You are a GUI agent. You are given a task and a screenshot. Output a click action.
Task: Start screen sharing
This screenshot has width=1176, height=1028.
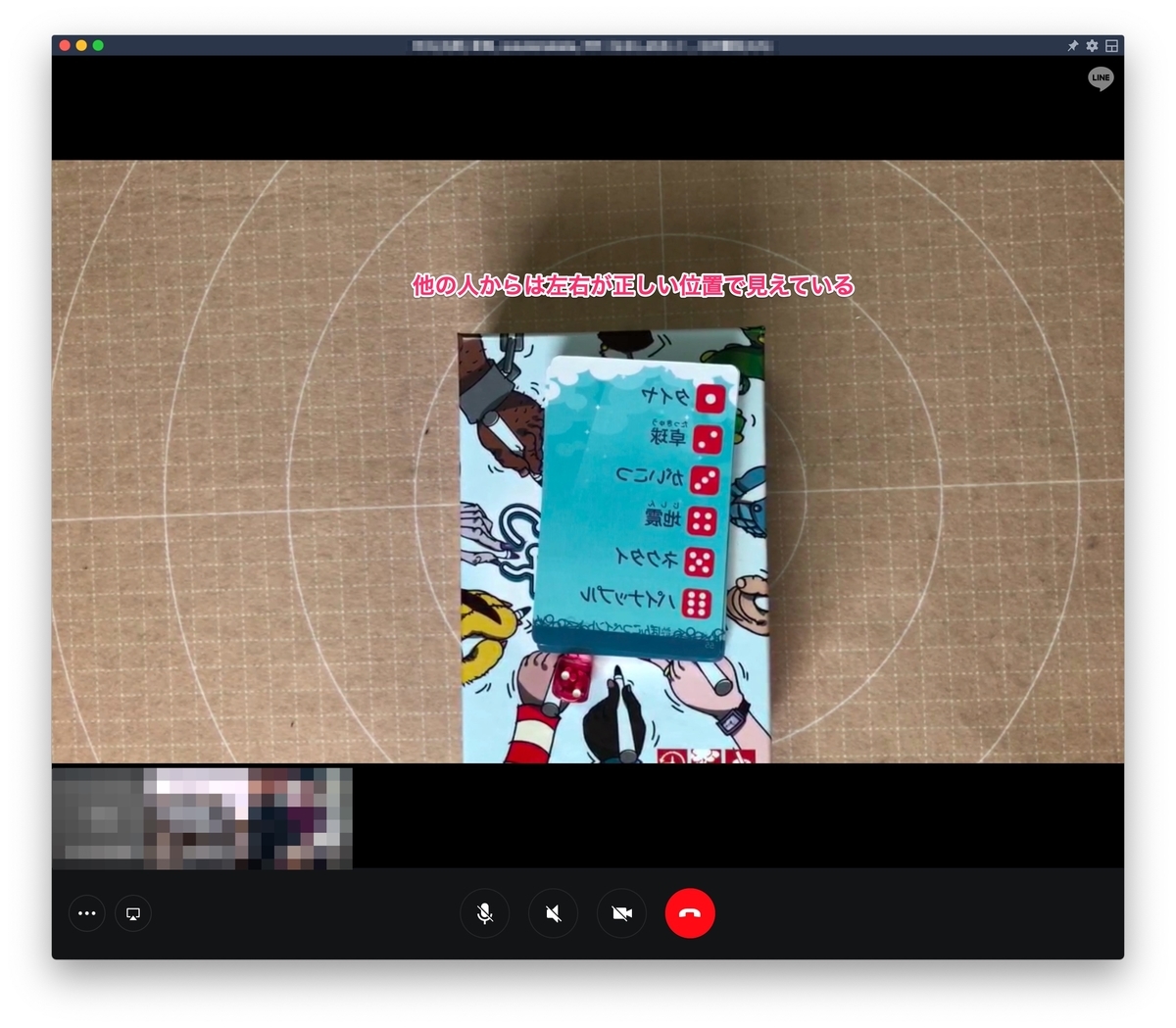pos(133,913)
